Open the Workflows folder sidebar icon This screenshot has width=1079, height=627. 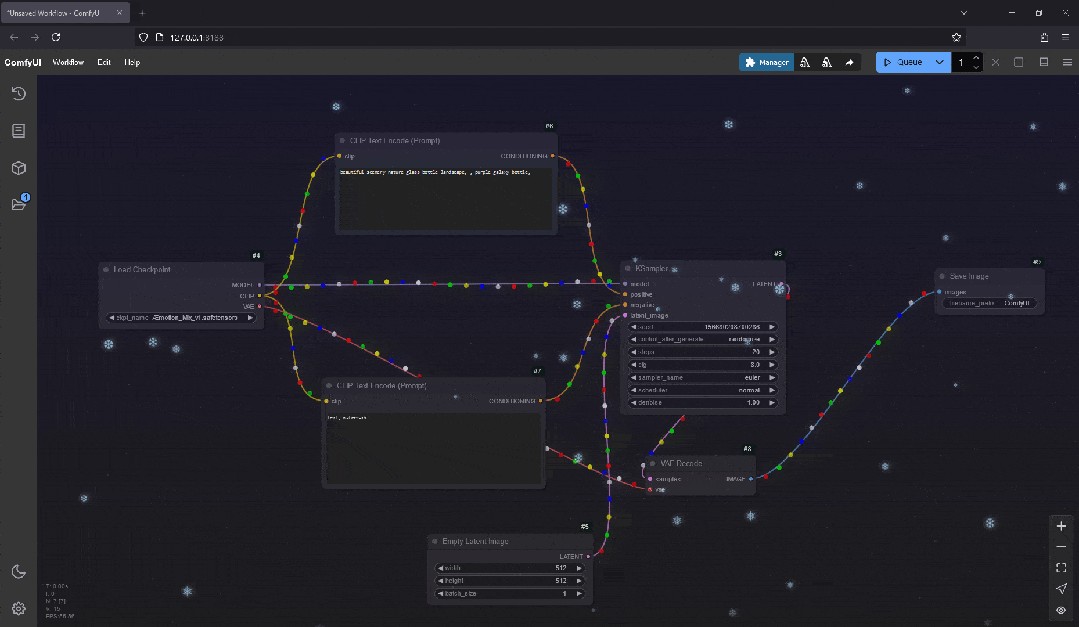click(x=19, y=204)
